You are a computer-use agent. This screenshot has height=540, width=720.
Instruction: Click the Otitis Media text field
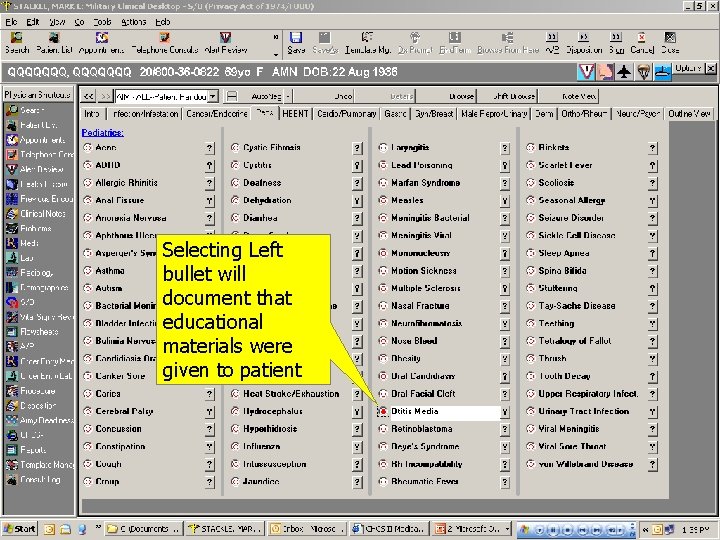tap(444, 411)
